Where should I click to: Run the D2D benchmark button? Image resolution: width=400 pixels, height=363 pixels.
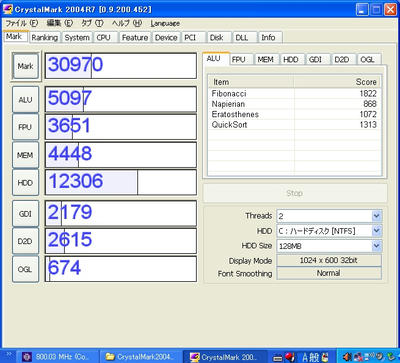point(26,241)
